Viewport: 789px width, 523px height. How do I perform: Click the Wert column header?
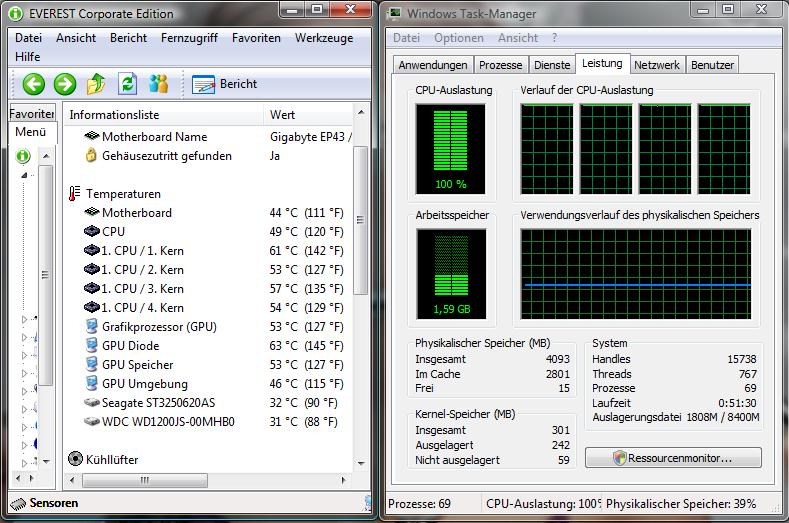[308, 115]
